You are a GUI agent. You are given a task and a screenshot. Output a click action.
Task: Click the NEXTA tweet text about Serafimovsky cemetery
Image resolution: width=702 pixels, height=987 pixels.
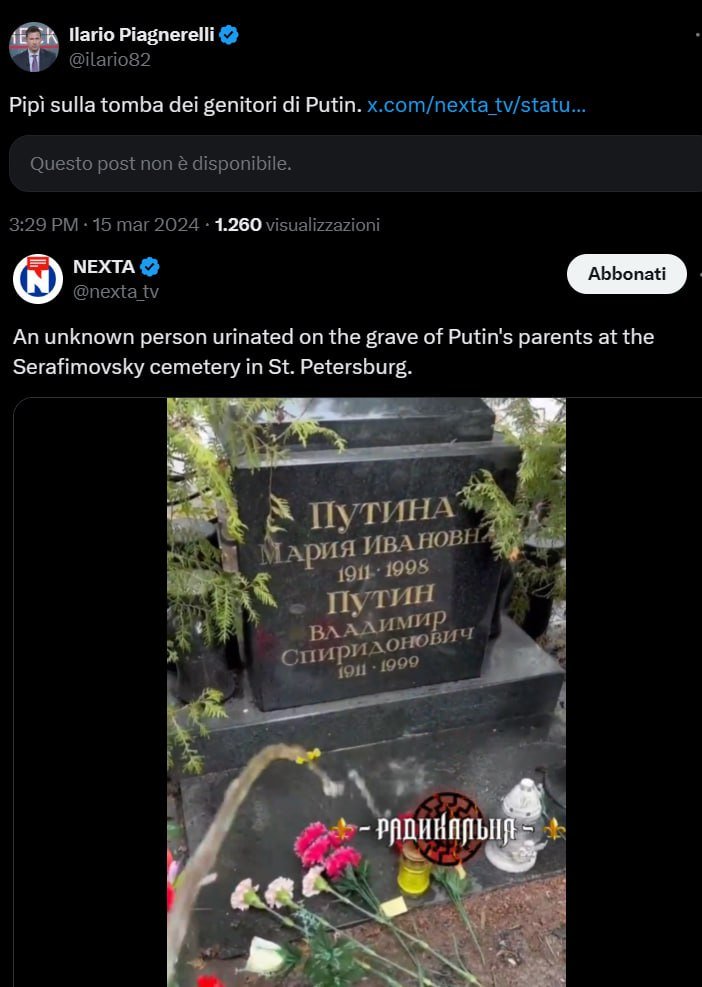(334, 351)
